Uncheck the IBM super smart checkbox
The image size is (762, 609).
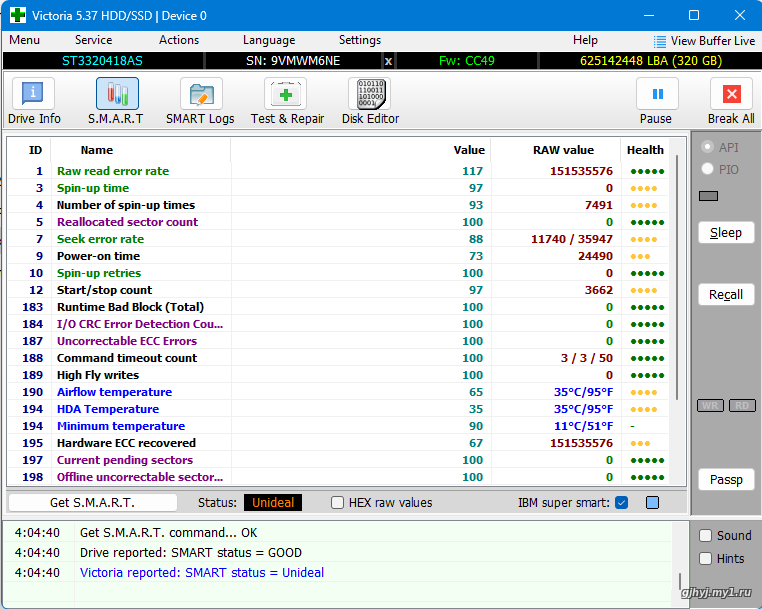pyautogui.click(x=621, y=502)
